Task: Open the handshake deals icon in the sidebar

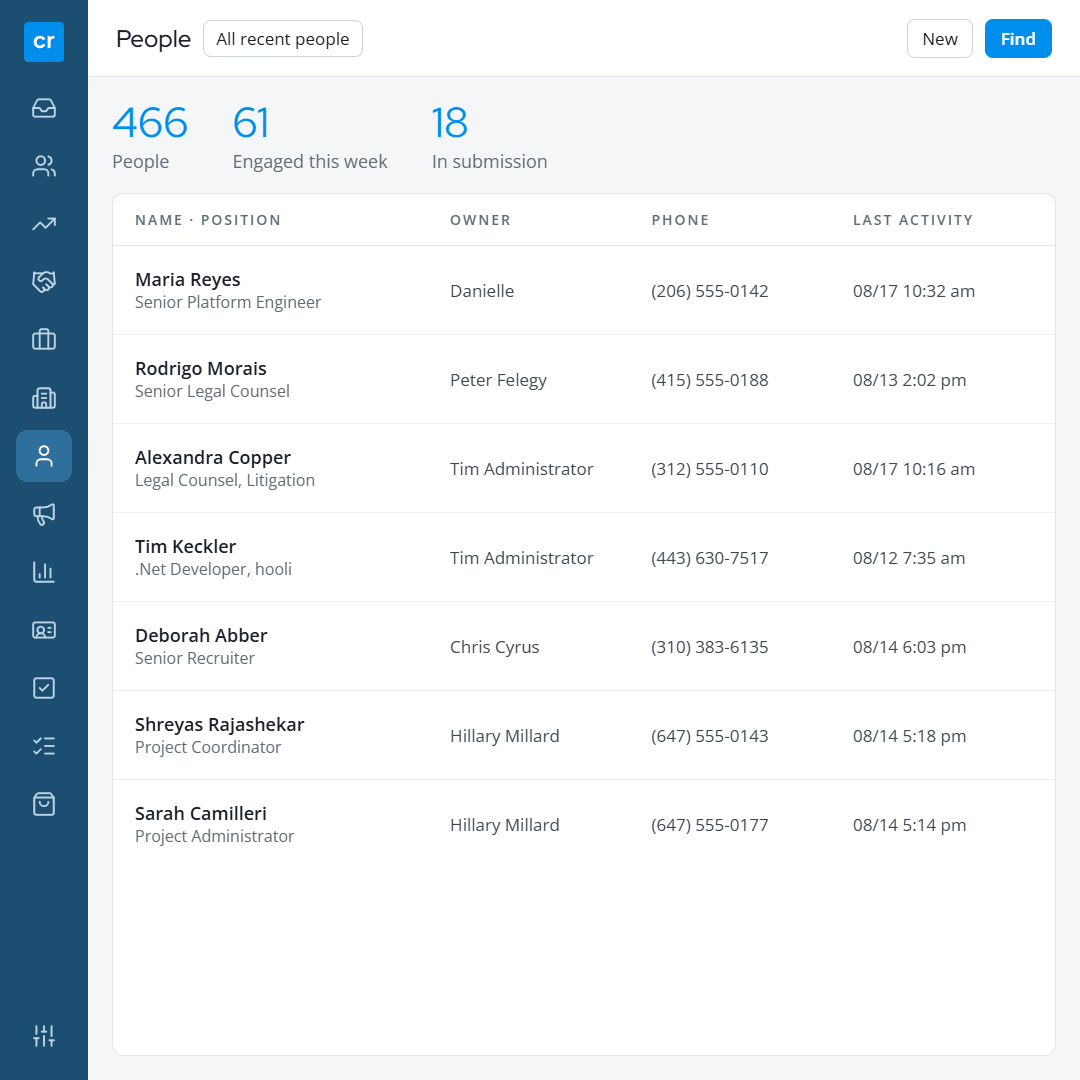Action: pos(43,282)
